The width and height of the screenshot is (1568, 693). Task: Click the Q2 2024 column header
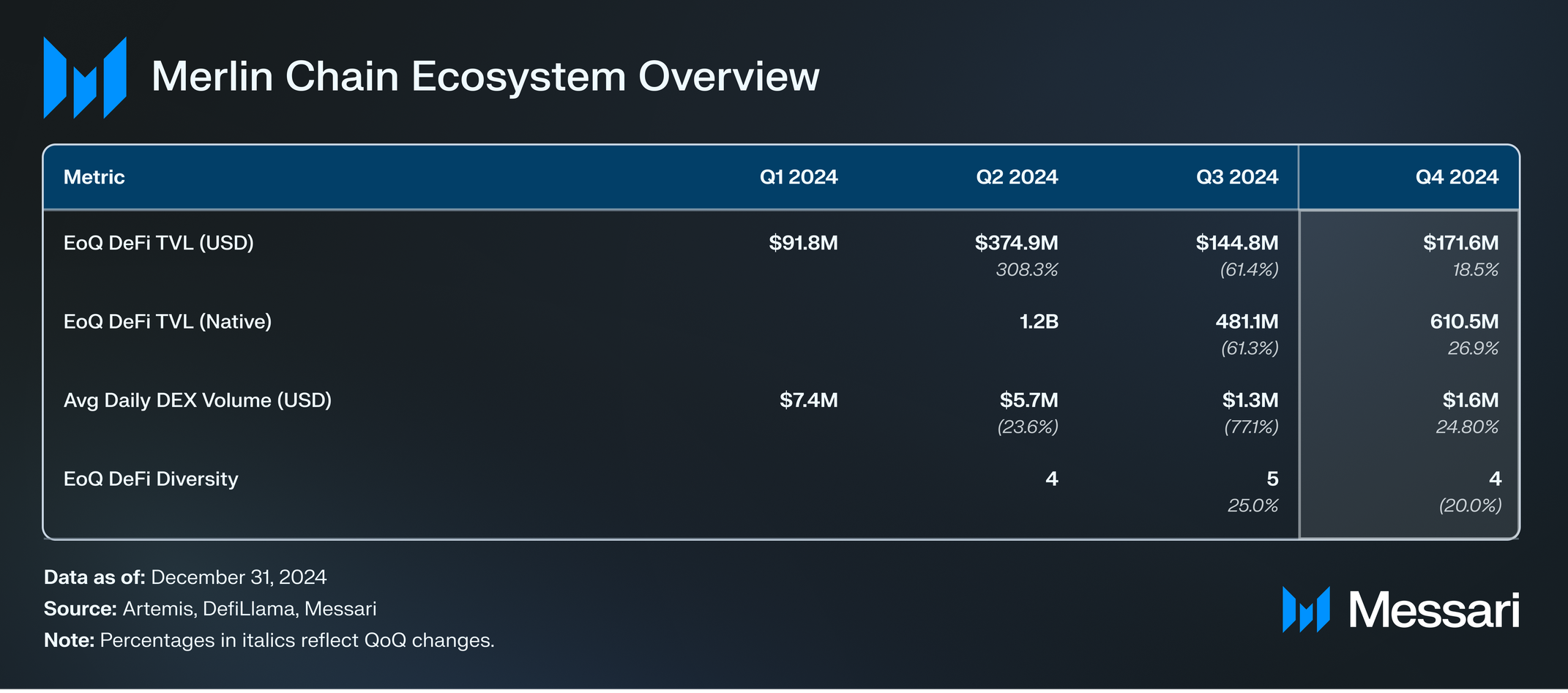tap(1017, 177)
